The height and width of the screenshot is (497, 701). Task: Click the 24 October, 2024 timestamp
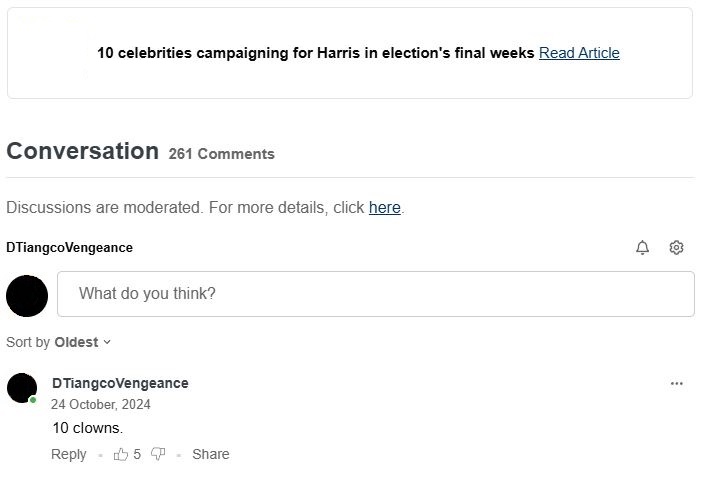pos(101,405)
